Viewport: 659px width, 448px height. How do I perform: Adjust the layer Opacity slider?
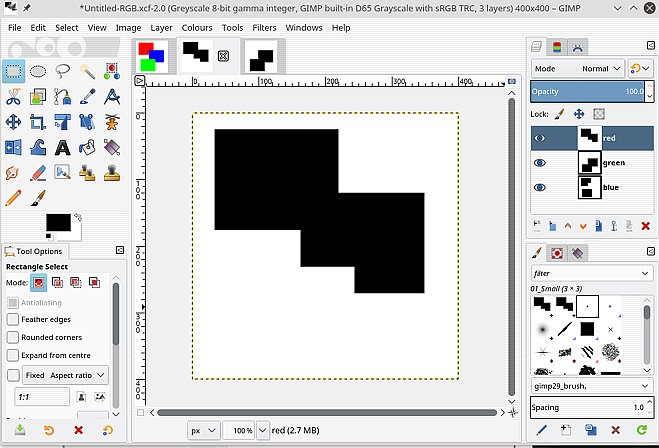coord(587,92)
